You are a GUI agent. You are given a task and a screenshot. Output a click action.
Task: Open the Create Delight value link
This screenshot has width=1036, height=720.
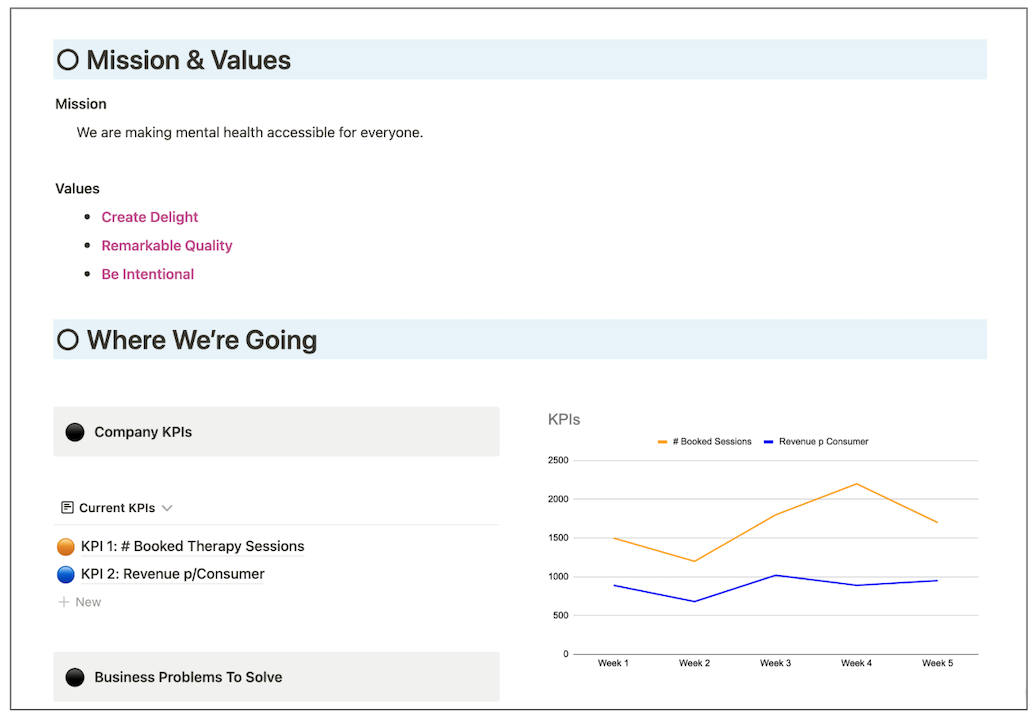coord(150,217)
